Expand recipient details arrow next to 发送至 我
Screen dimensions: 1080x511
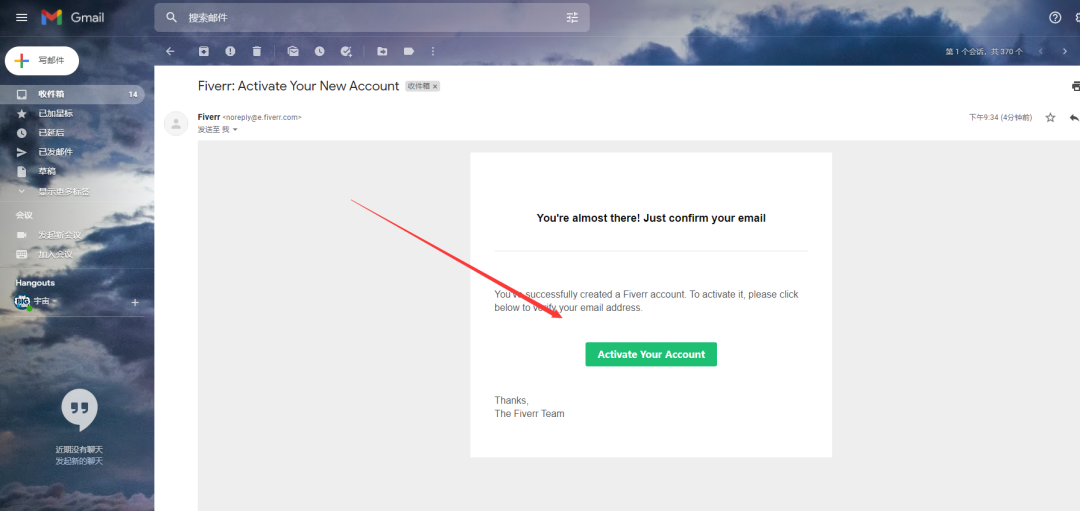point(235,129)
